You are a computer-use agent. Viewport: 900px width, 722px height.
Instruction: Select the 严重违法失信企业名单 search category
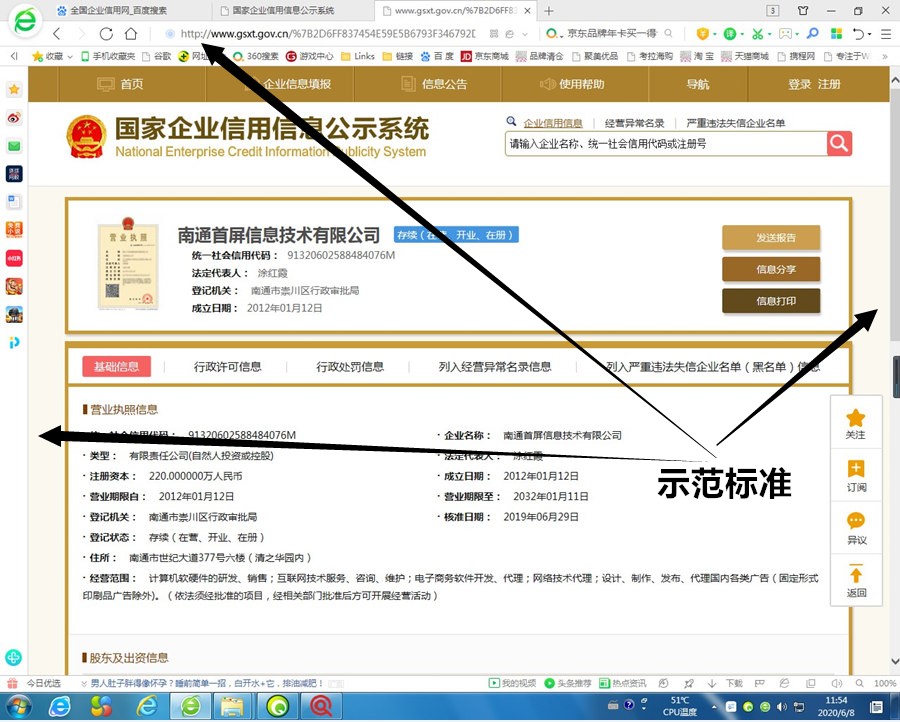(736, 123)
